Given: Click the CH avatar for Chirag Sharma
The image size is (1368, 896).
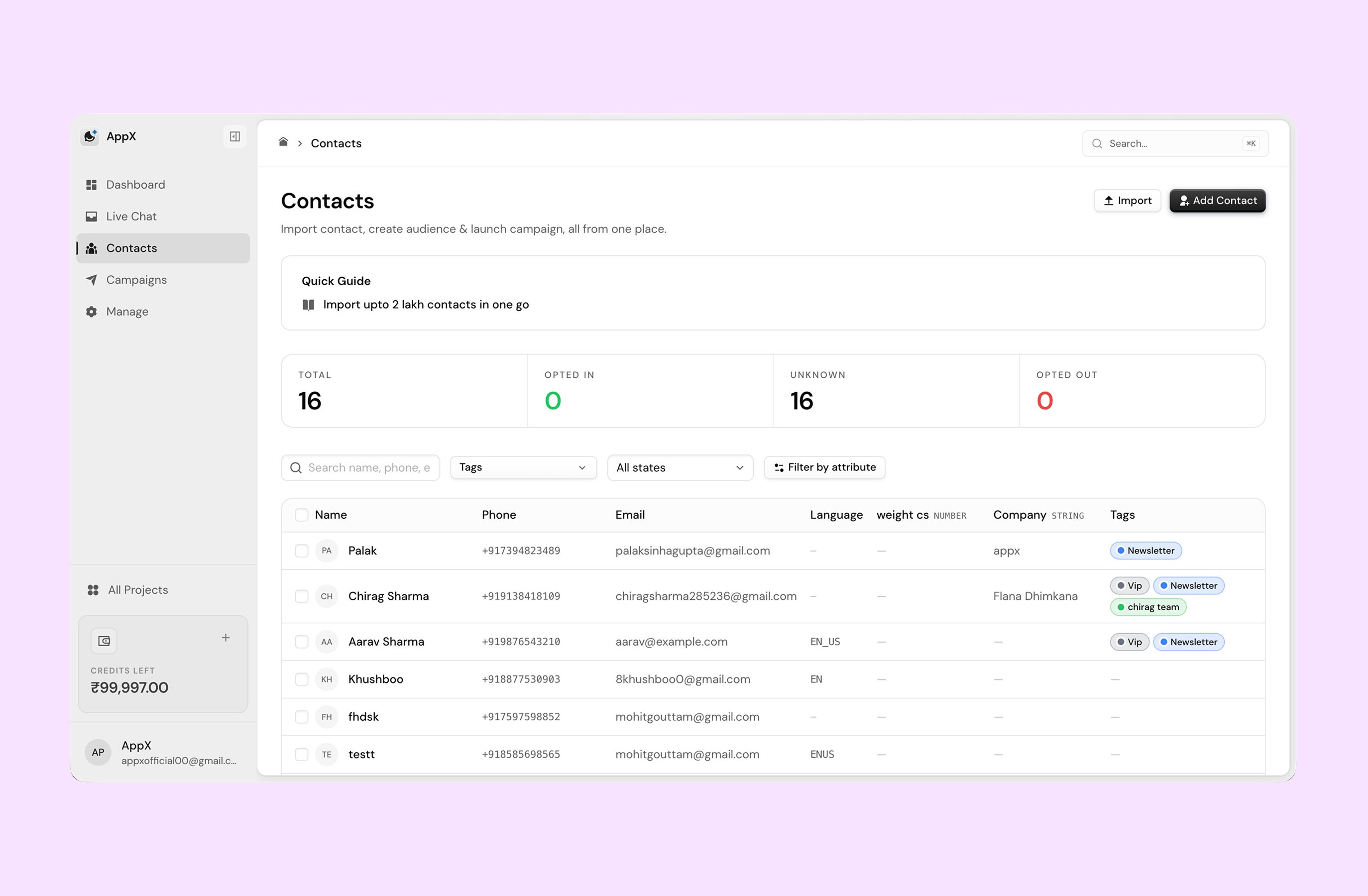Looking at the screenshot, I should tap(327, 596).
